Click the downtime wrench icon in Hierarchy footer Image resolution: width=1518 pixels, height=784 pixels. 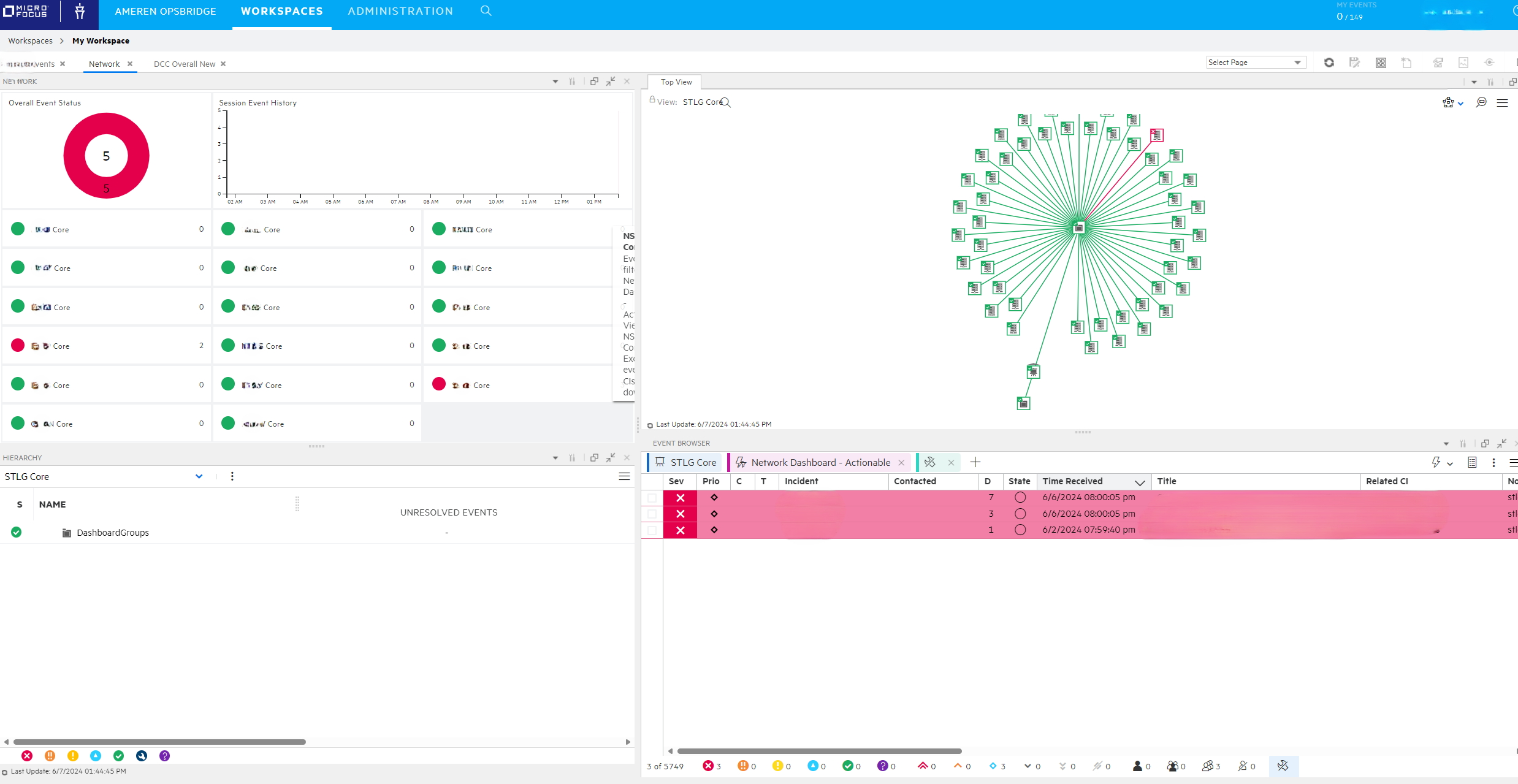tap(142, 756)
